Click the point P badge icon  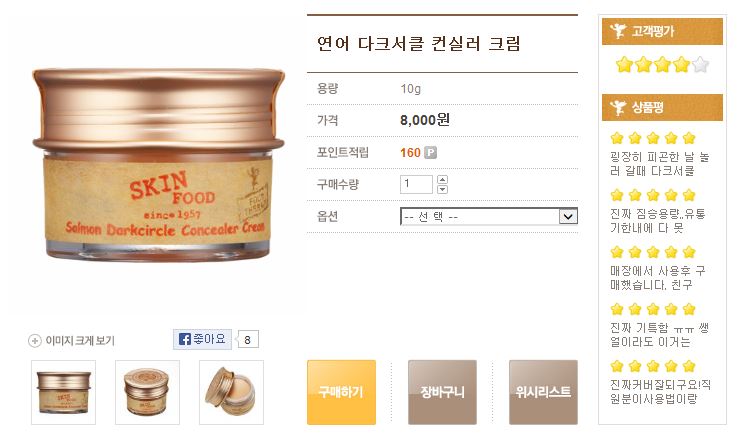click(x=430, y=152)
